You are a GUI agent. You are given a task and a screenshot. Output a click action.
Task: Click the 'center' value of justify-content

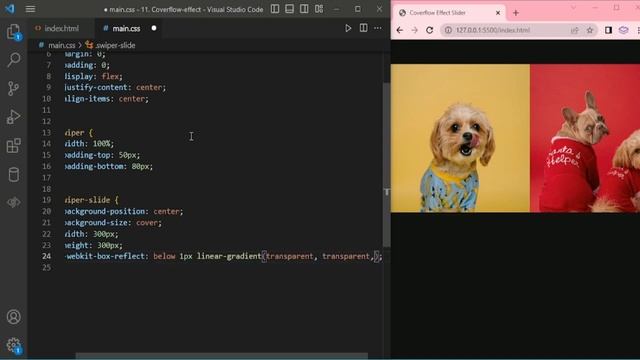click(x=149, y=87)
